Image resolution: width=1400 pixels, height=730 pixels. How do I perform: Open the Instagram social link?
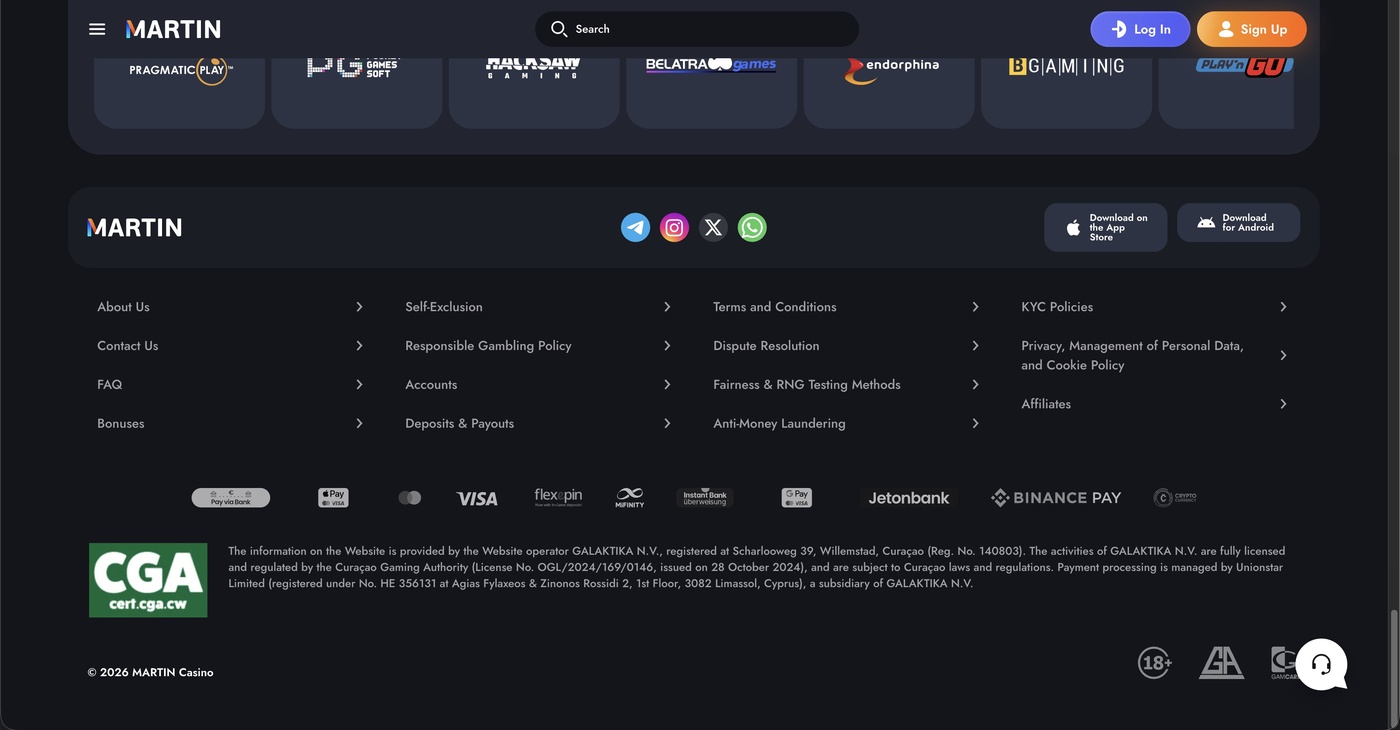[x=674, y=227]
